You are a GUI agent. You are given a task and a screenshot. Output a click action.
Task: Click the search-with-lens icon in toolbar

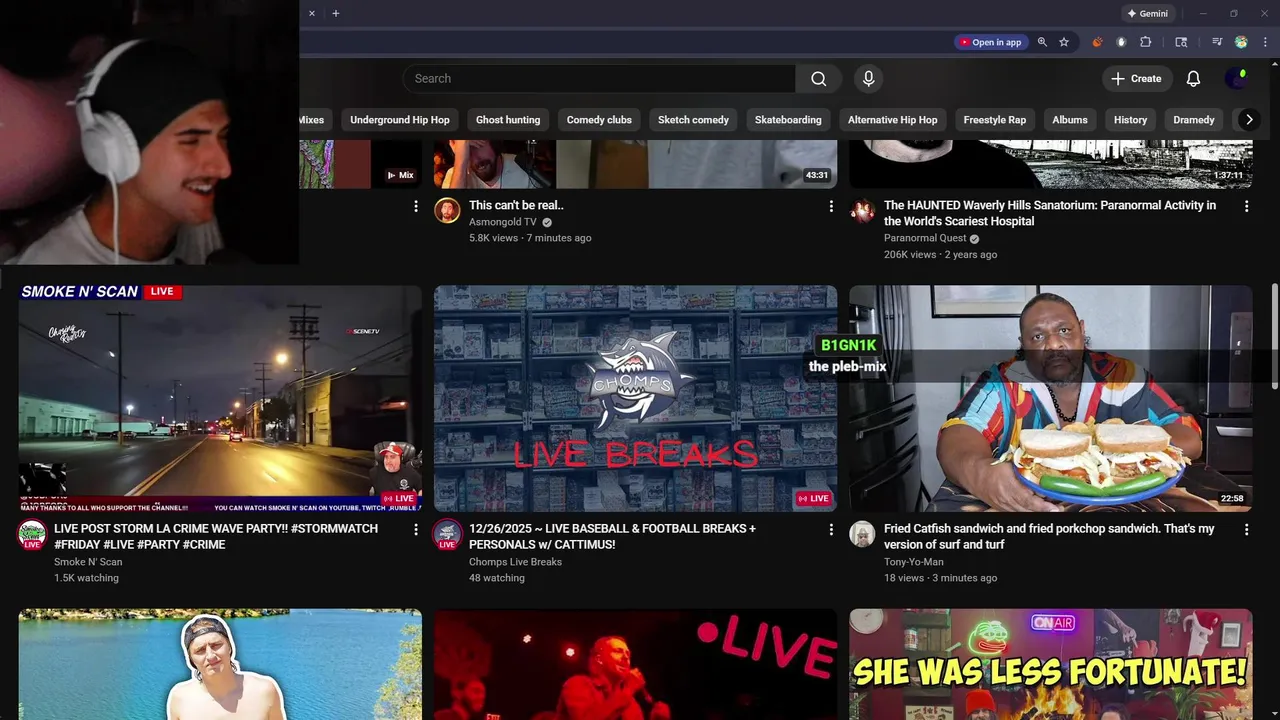pyautogui.click(x=1181, y=42)
